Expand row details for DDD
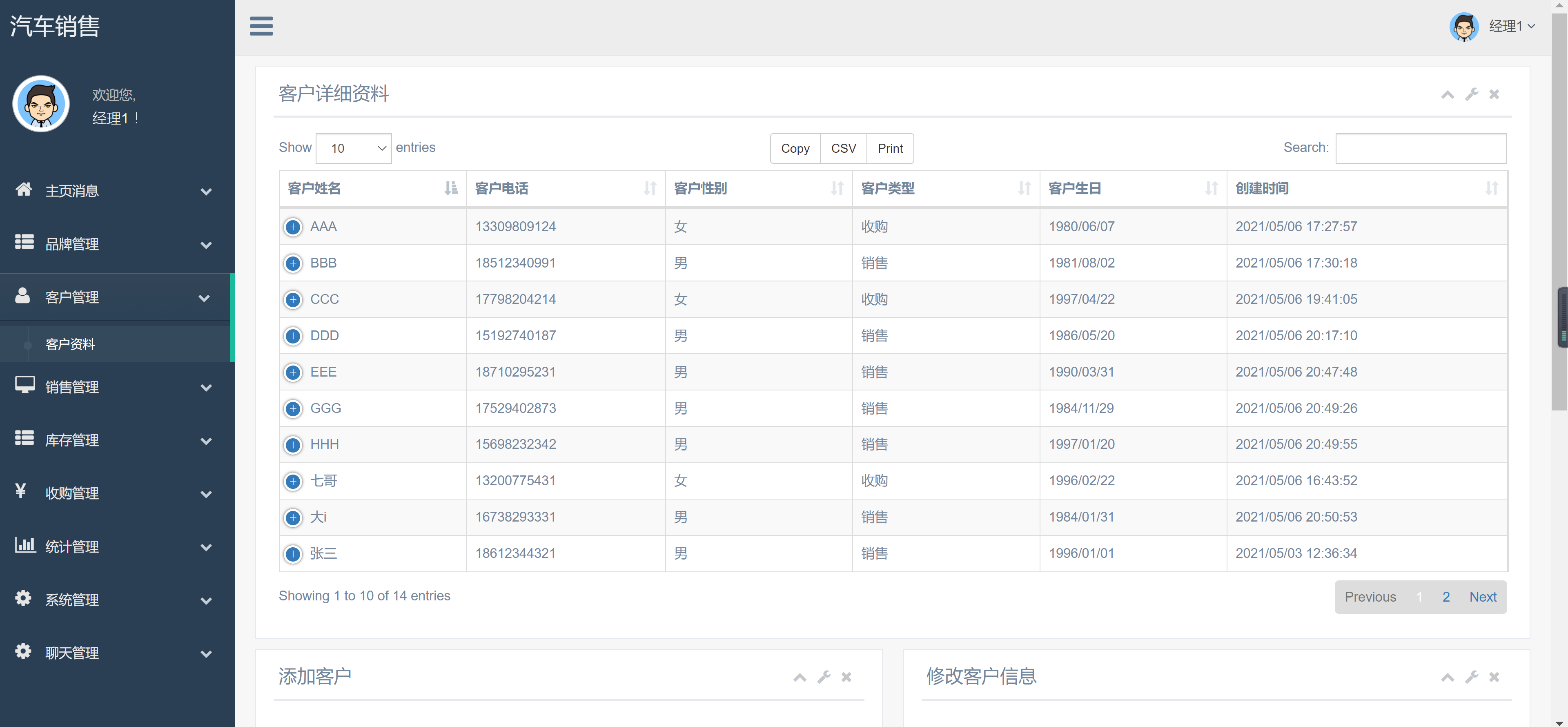 293,336
